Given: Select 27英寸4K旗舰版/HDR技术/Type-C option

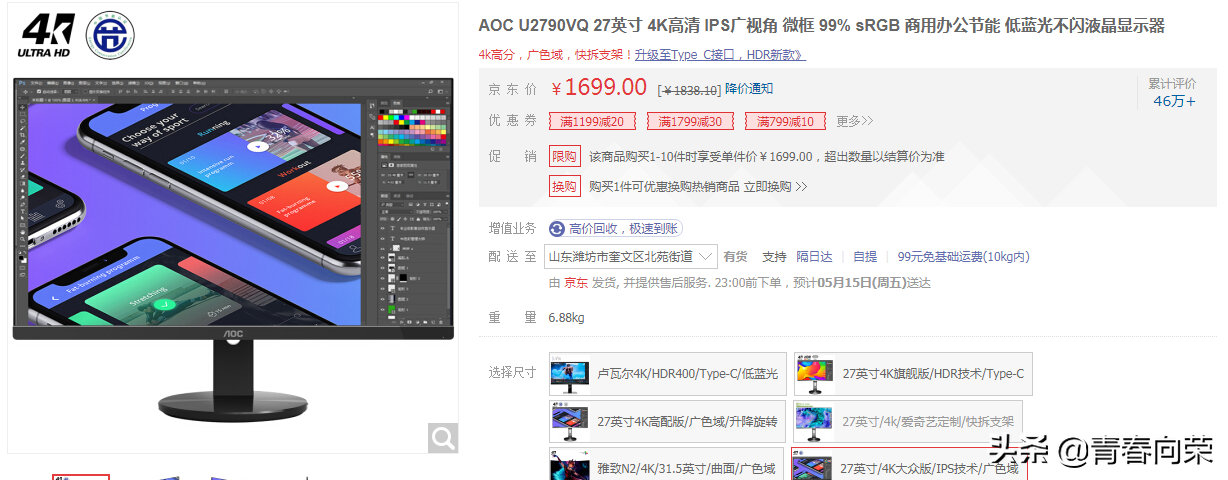Looking at the screenshot, I should 913,374.
